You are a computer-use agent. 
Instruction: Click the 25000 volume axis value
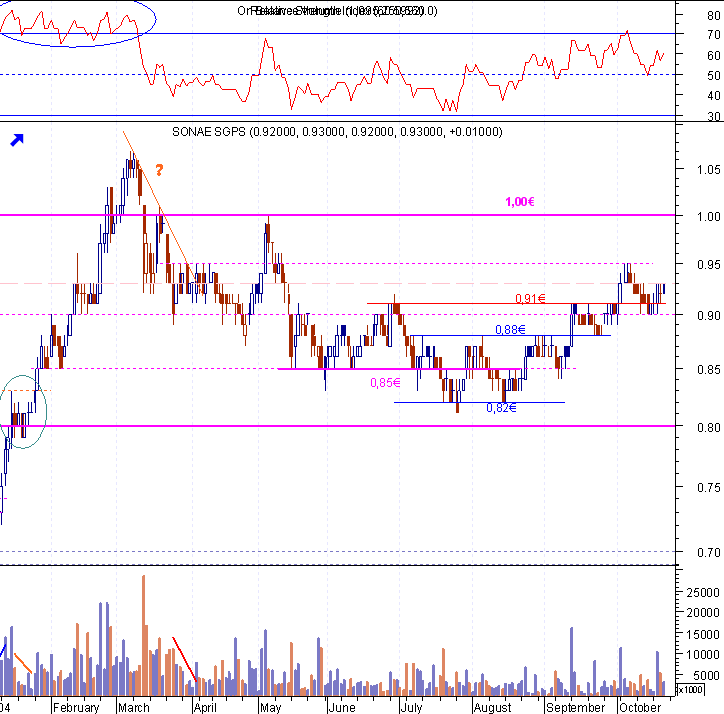tap(703, 593)
